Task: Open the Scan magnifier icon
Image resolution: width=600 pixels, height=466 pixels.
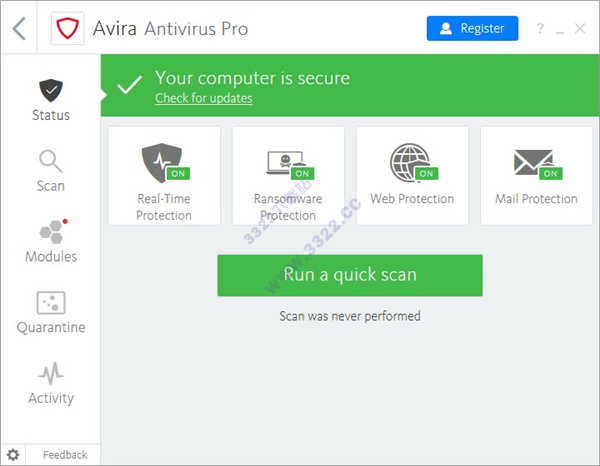Action: click(51, 161)
